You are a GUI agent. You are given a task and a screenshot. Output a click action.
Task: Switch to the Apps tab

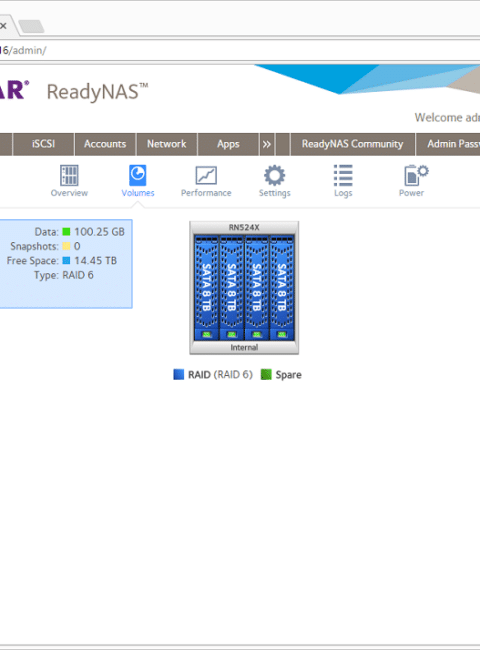228,144
